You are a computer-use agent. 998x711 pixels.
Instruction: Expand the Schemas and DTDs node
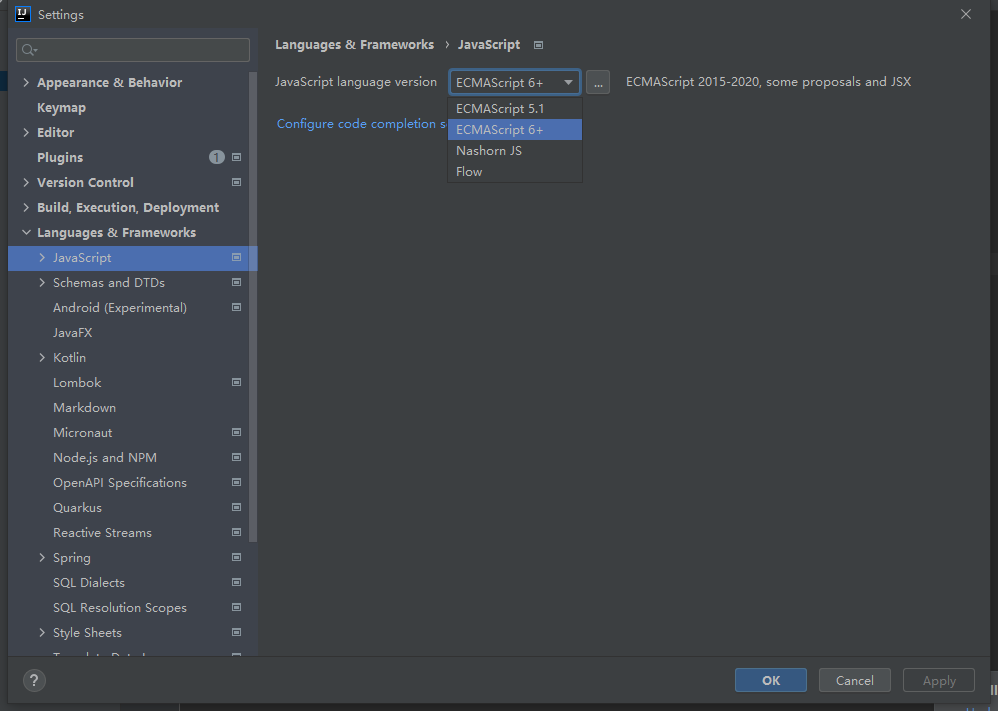42,283
